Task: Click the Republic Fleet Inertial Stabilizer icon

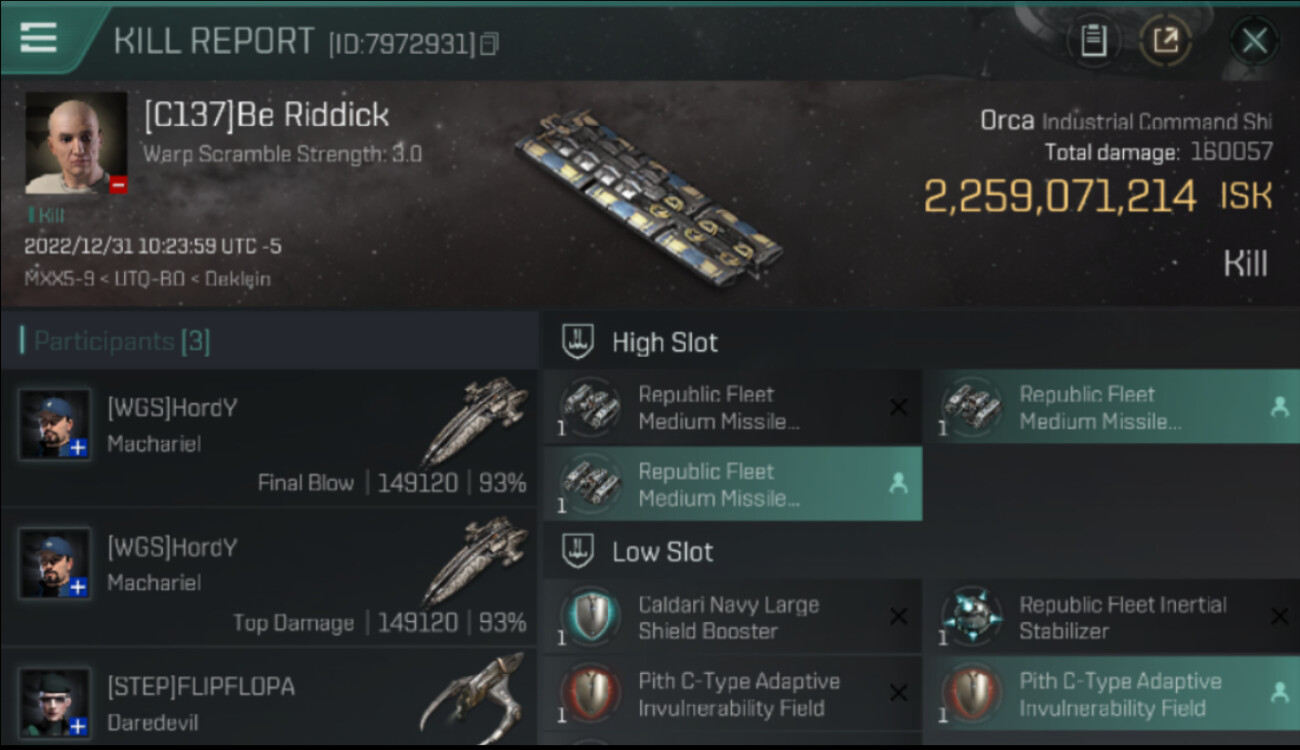Action: (x=972, y=617)
